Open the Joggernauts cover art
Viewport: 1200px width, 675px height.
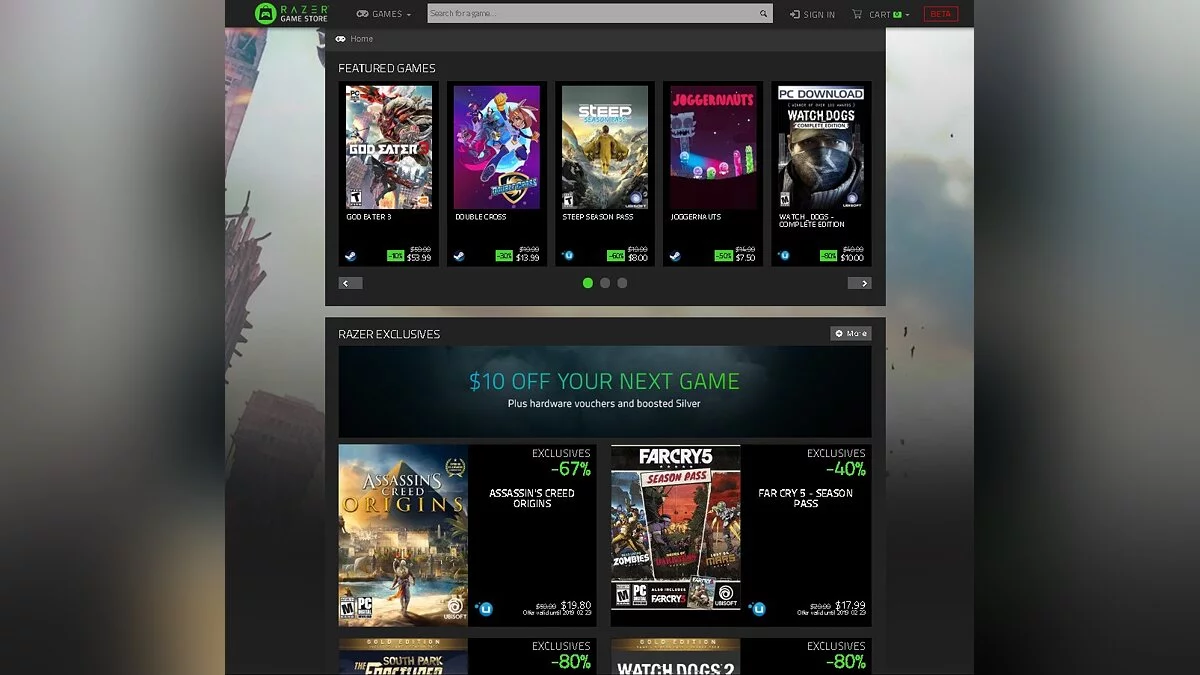pyautogui.click(x=713, y=147)
